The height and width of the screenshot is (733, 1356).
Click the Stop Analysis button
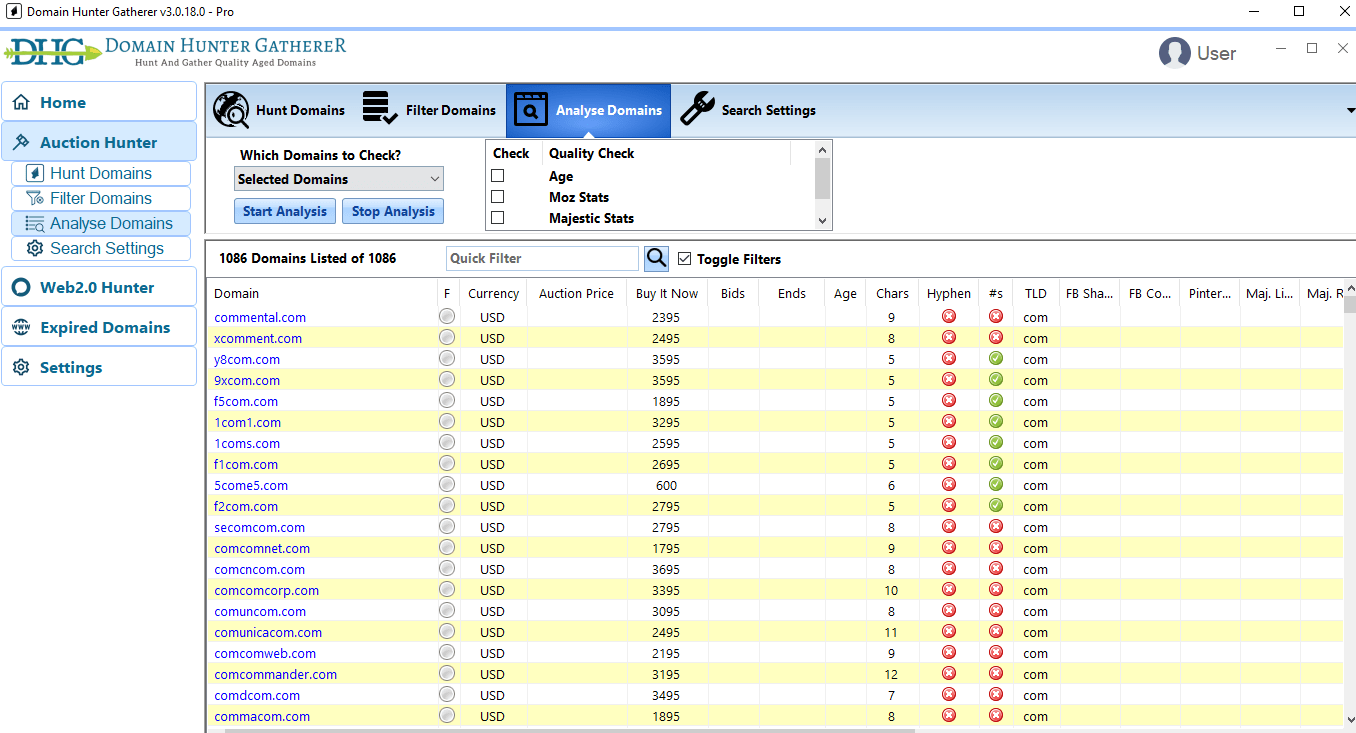(x=393, y=211)
